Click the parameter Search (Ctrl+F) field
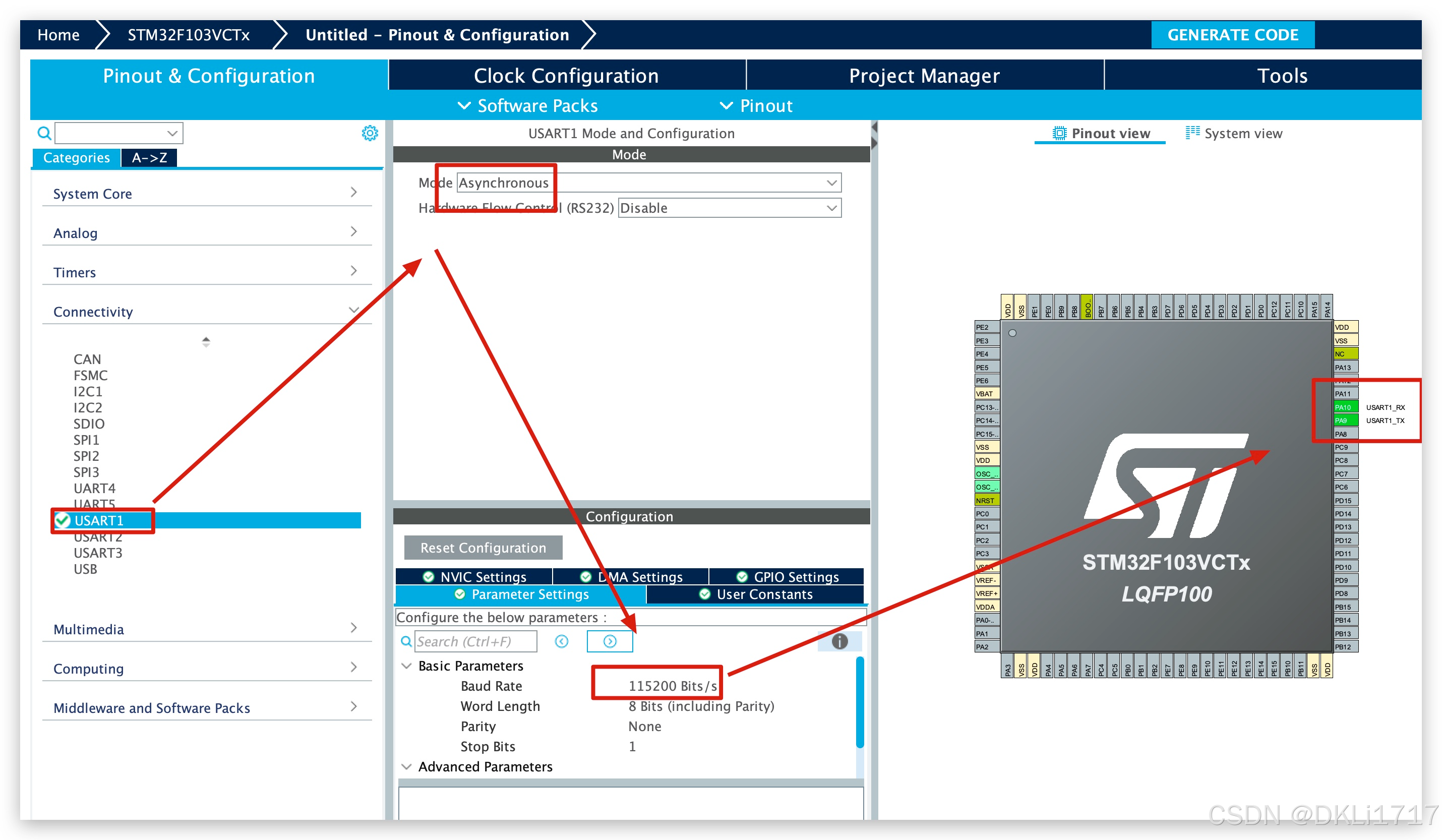Viewport: 1442px width, 840px height. click(475, 641)
